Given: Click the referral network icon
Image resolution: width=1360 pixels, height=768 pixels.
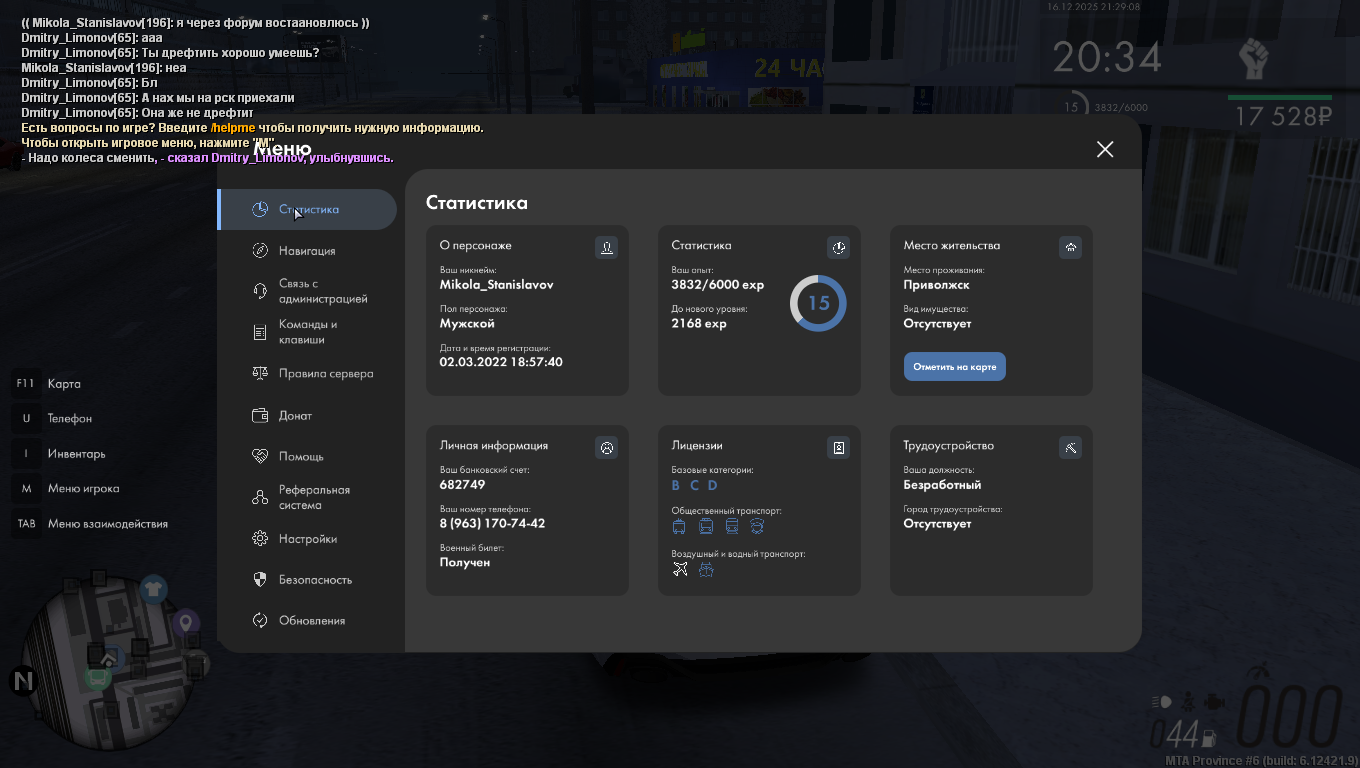Looking at the screenshot, I should (x=260, y=497).
